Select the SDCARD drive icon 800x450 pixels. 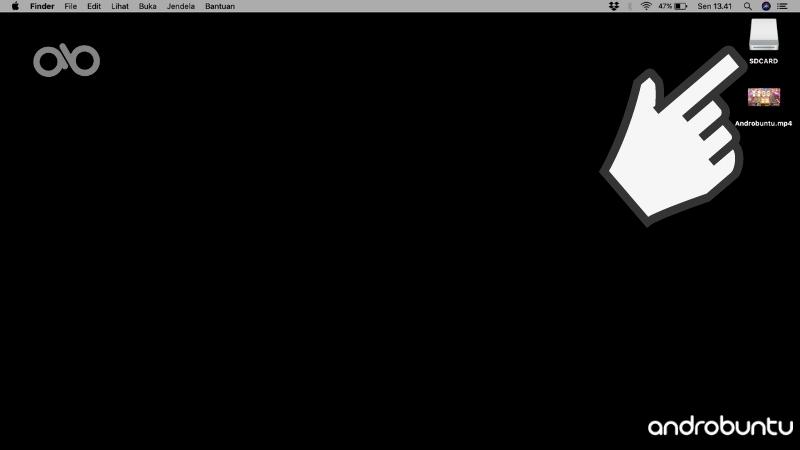click(764, 34)
